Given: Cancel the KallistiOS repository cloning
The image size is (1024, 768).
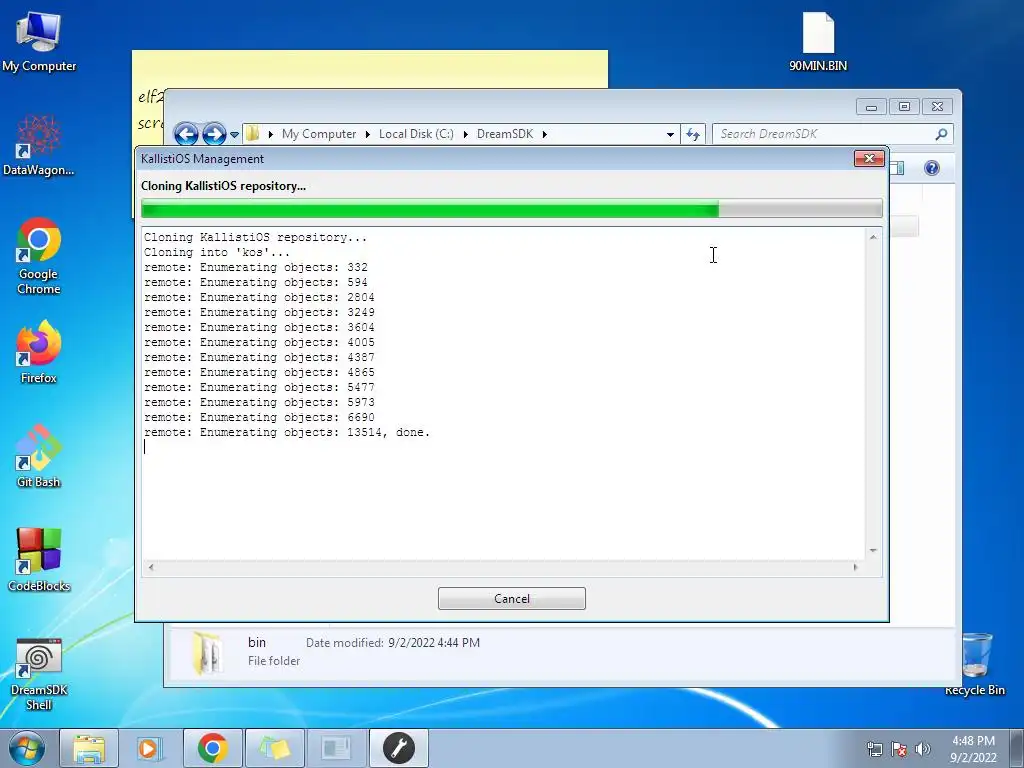Looking at the screenshot, I should (511, 598).
